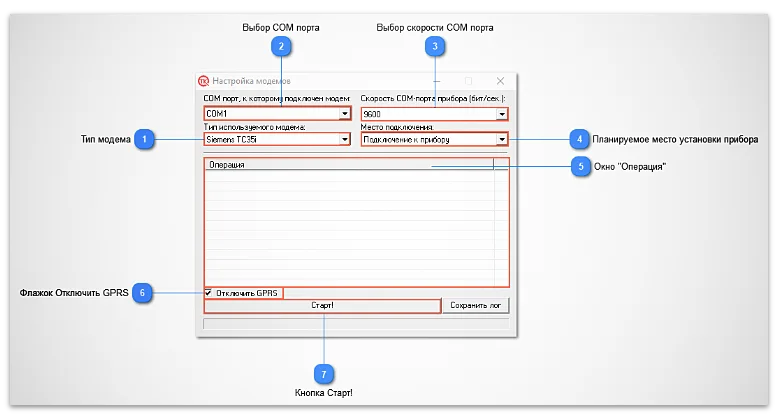Screen dimensions: 780x418
Task: Expand the Подключение к прибору dropdown
Action: pos(501,140)
